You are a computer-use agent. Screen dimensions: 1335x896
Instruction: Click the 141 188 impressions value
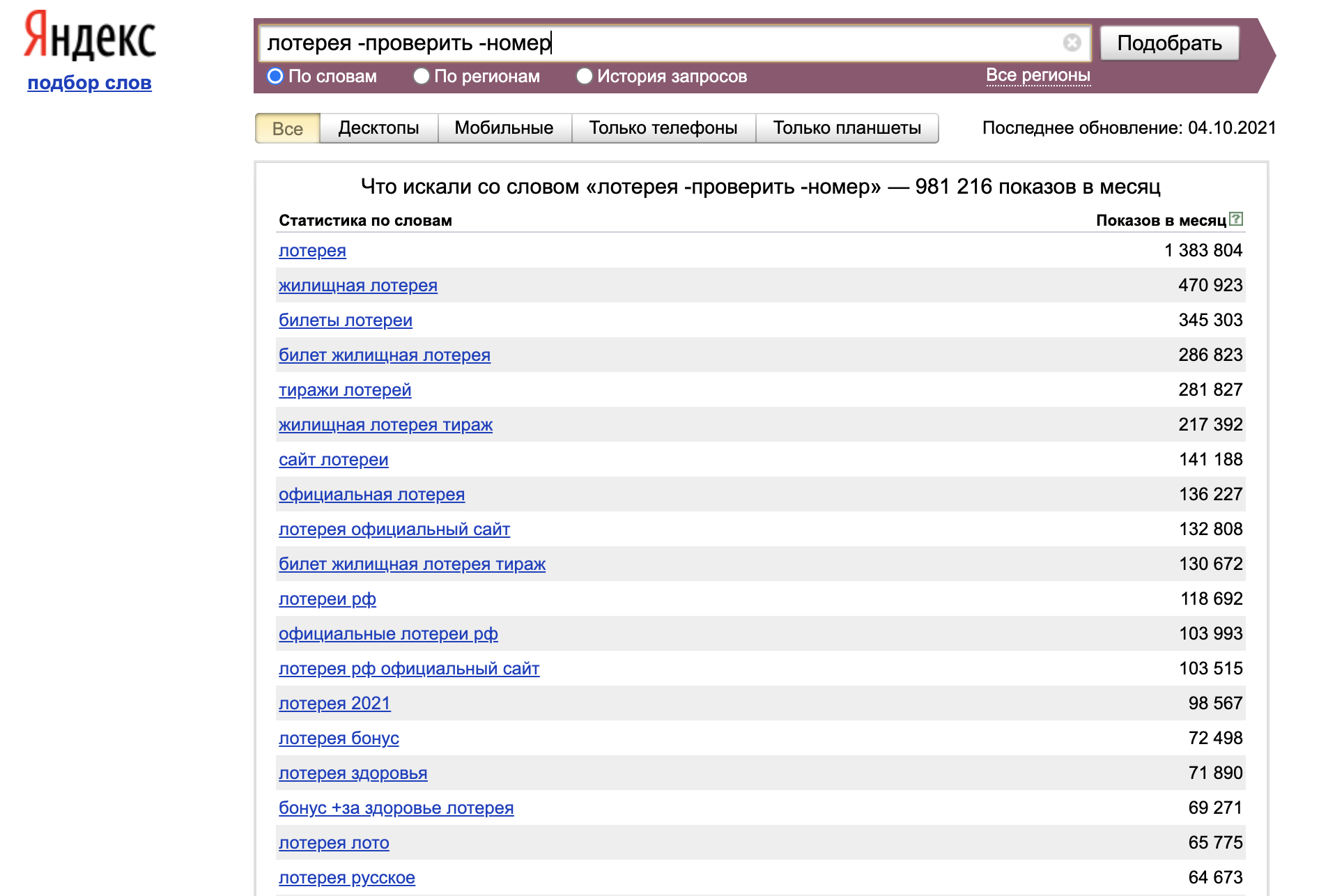pos(1210,459)
